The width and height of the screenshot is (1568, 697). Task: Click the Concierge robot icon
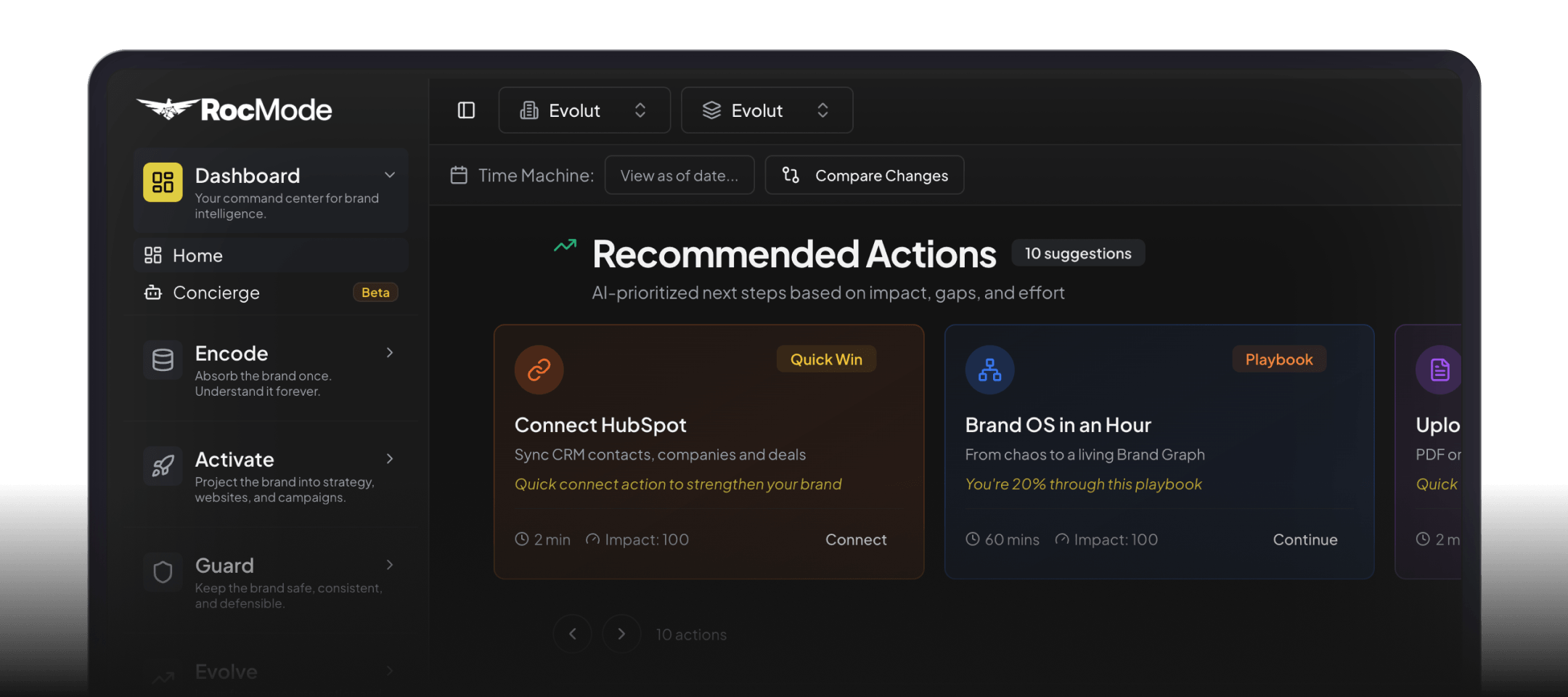coord(153,293)
